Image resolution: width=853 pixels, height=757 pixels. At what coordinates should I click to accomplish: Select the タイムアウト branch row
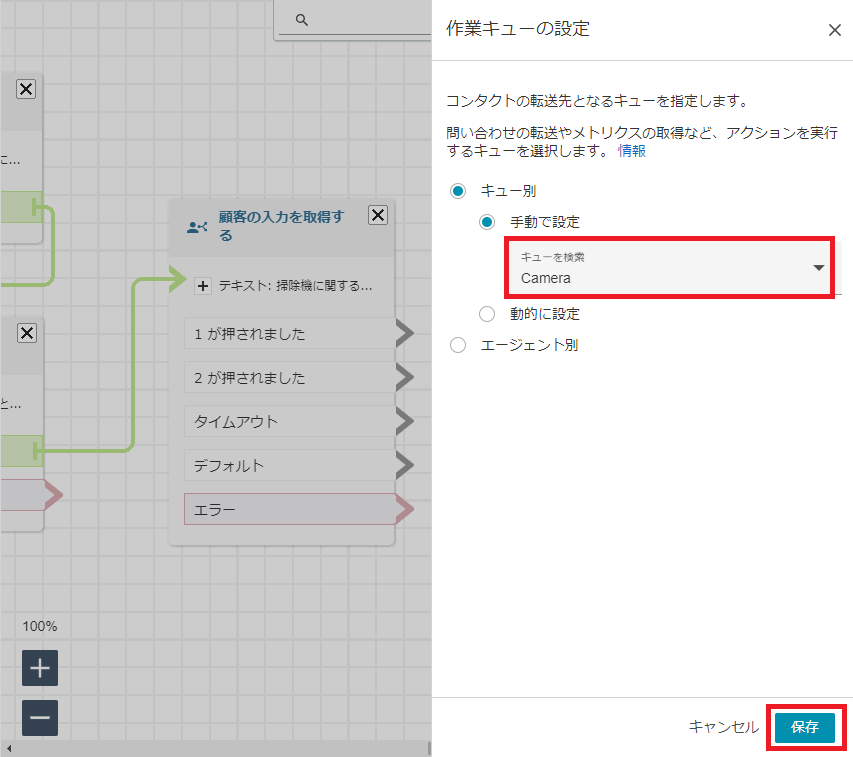[289, 421]
